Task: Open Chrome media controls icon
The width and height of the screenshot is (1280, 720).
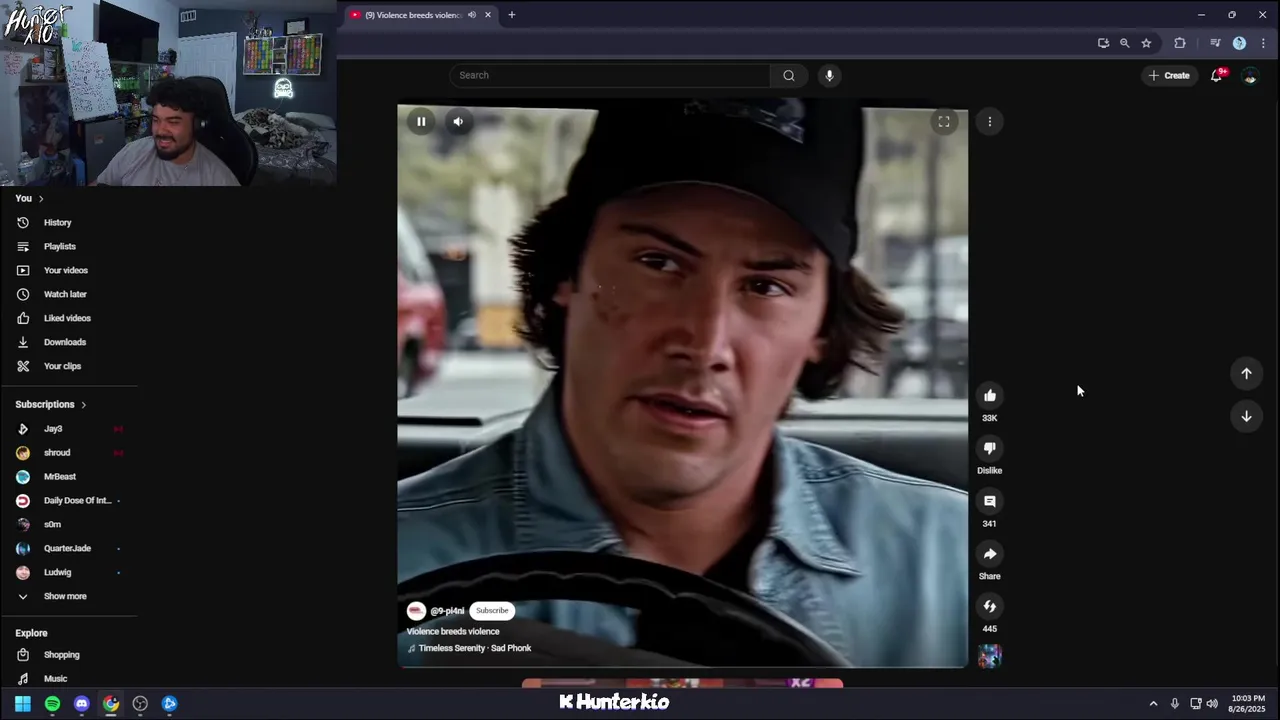Action: tap(1215, 43)
